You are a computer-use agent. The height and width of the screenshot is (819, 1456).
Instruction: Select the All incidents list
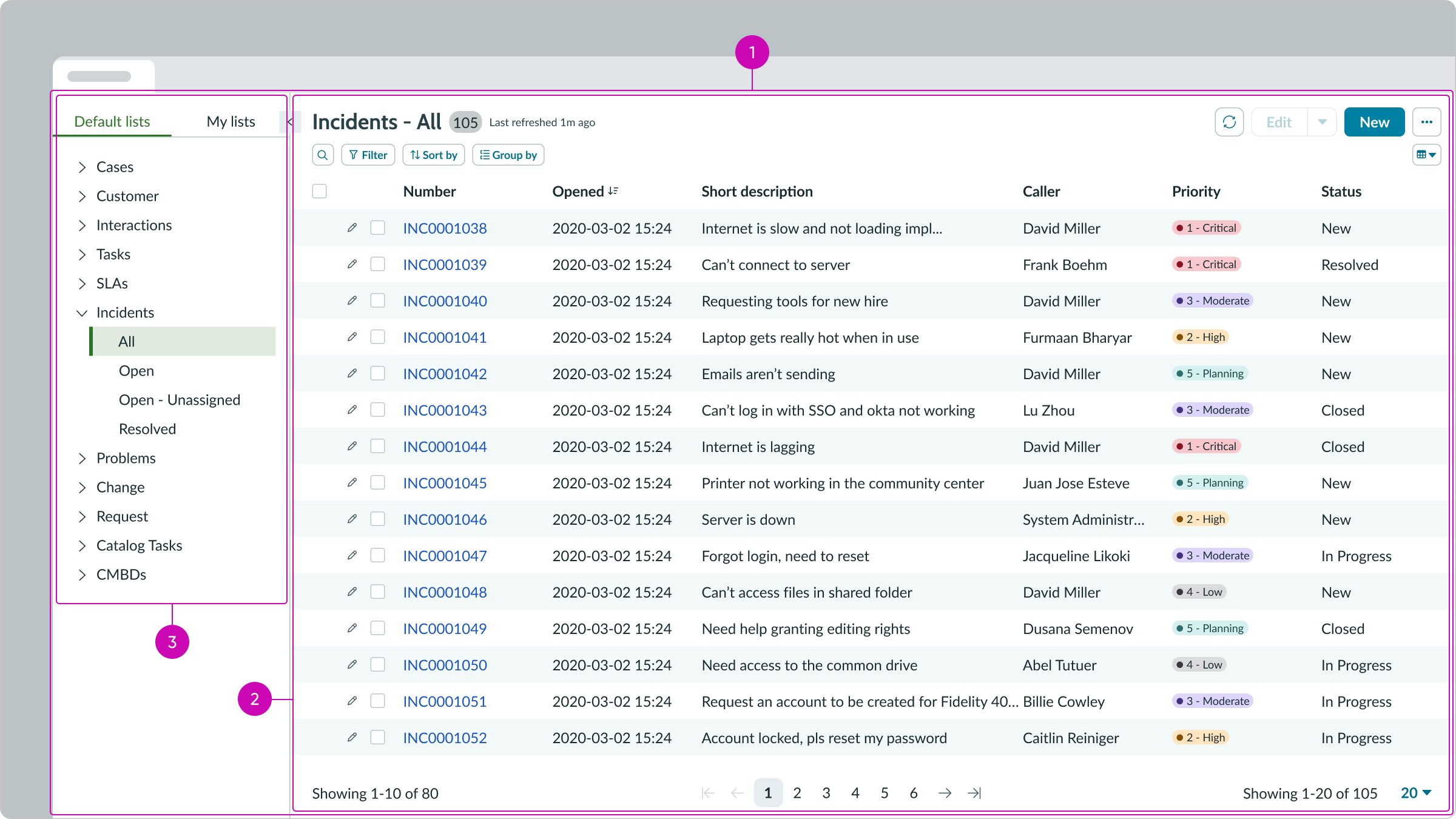pos(183,341)
